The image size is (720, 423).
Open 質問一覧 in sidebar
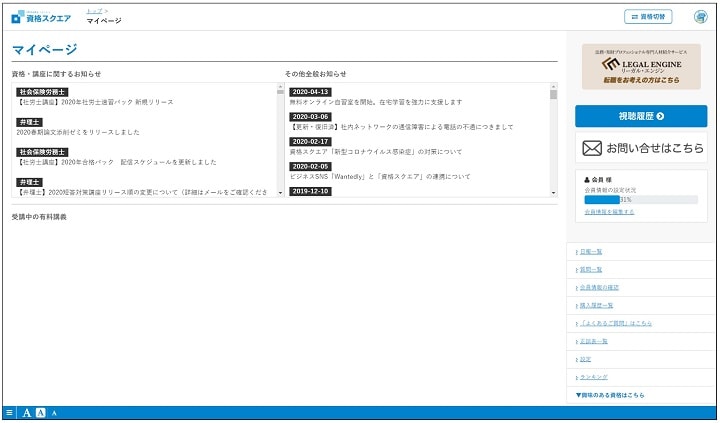[x=591, y=270]
